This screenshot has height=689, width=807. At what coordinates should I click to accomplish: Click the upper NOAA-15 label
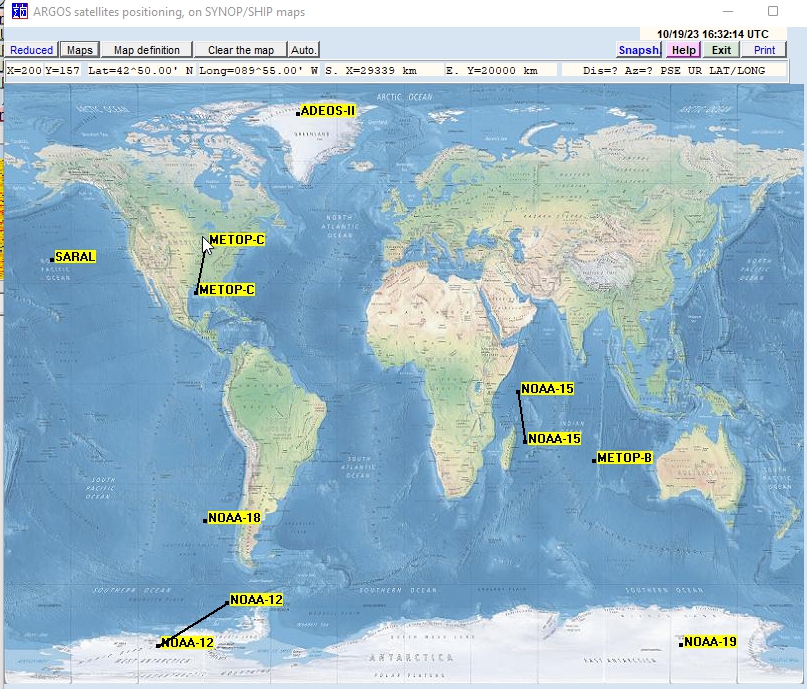pyautogui.click(x=547, y=389)
